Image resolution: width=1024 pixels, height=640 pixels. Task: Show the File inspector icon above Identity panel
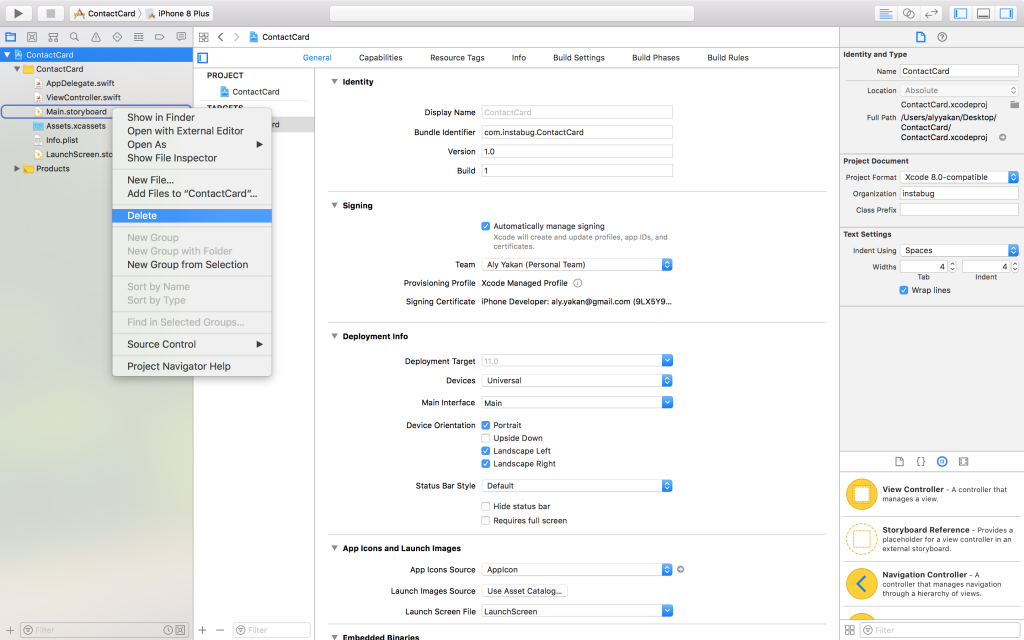[920, 35]
